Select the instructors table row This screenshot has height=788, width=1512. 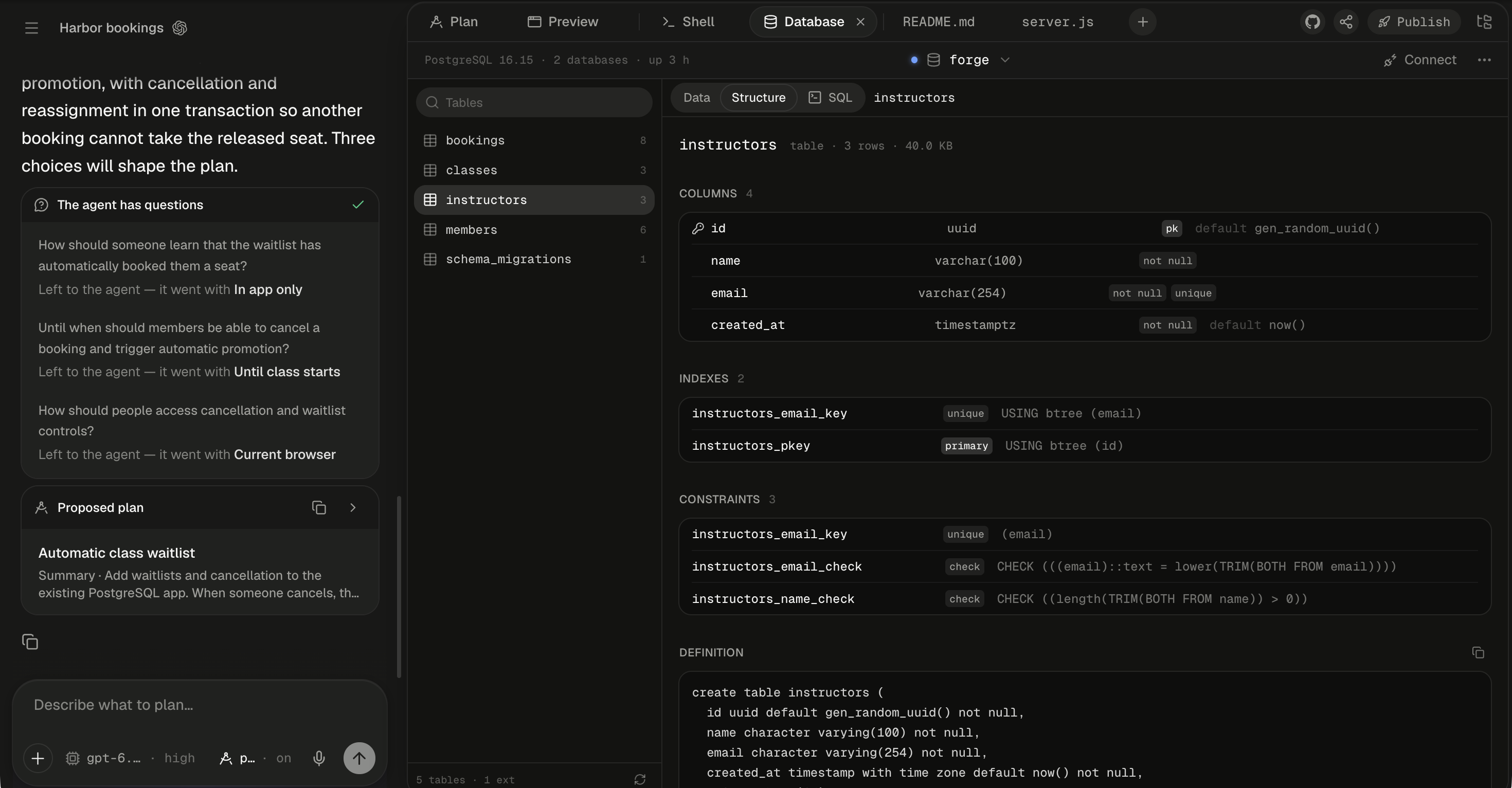point(534,200)
